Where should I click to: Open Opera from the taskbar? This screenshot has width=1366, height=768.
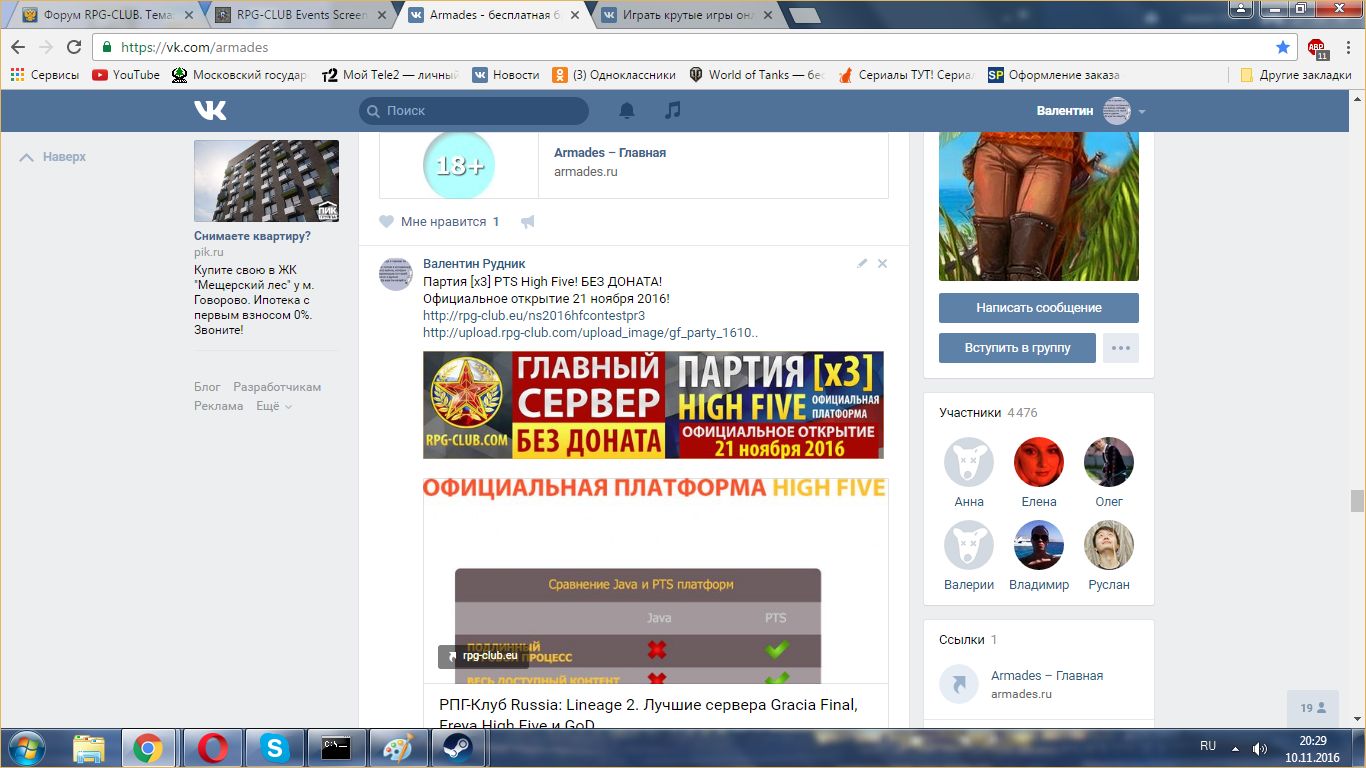coord(212,748)
